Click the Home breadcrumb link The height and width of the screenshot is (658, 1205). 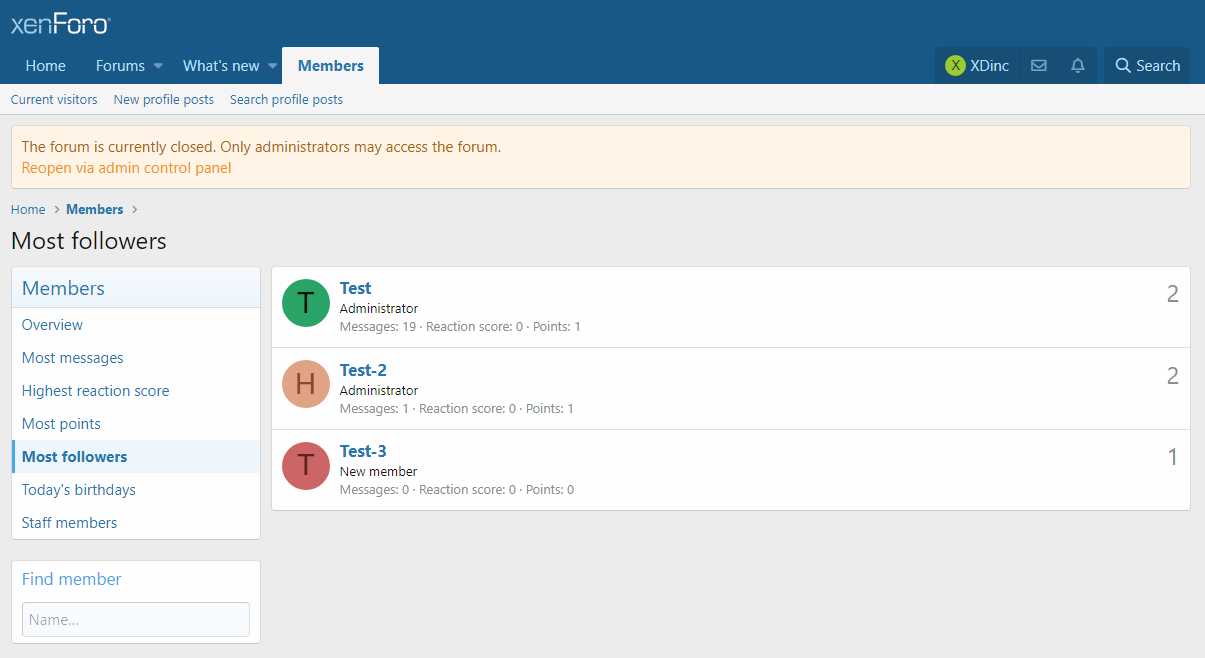[28, 210]
